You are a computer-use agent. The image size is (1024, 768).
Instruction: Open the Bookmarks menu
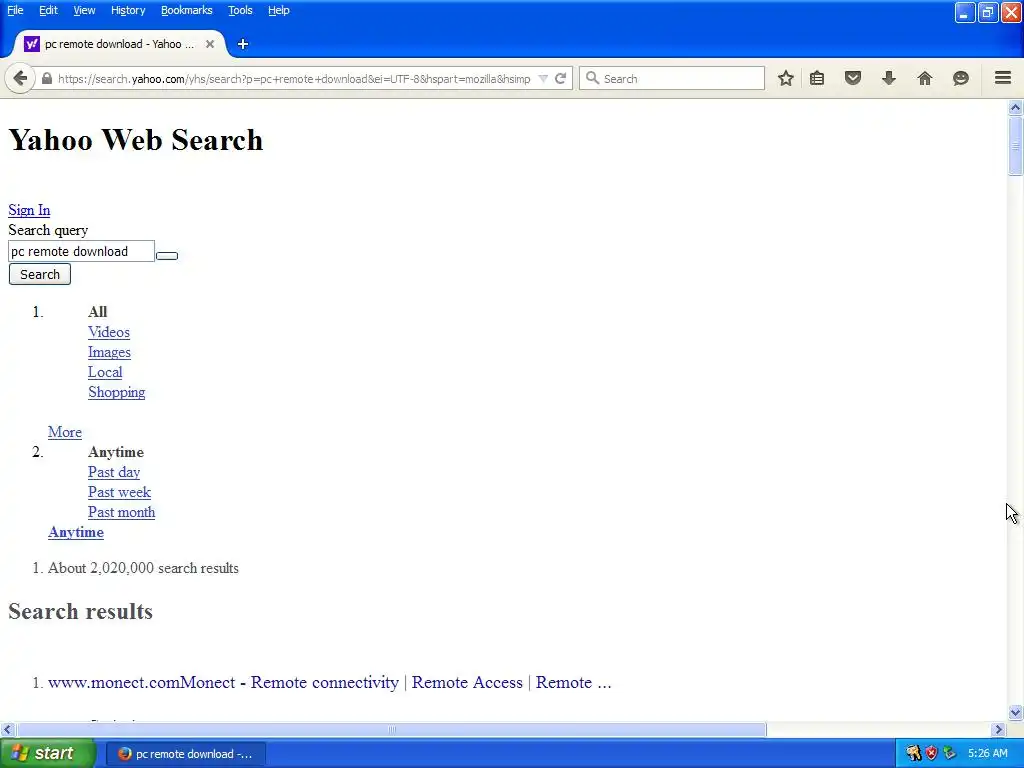(x=187, y=10)
